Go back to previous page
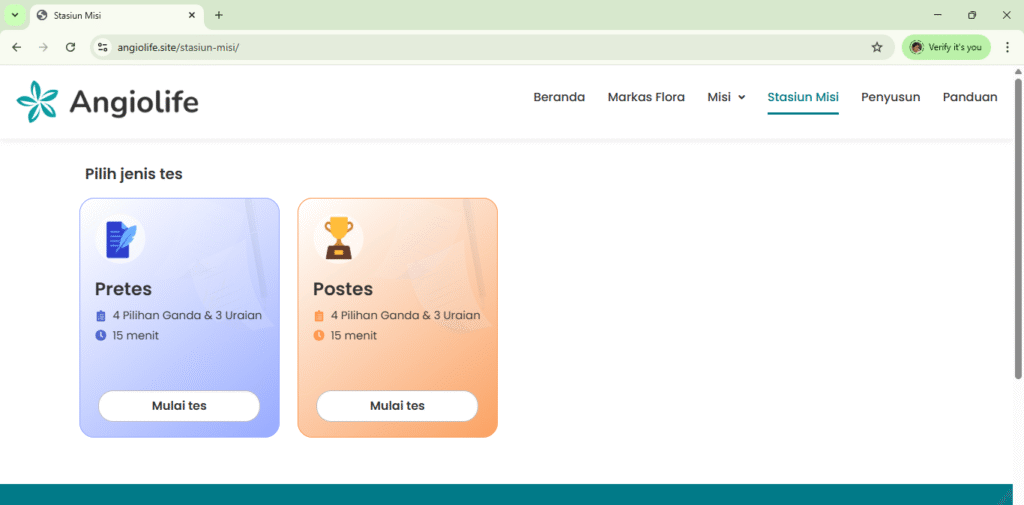 pyautogui.click(x=16, y=47)
